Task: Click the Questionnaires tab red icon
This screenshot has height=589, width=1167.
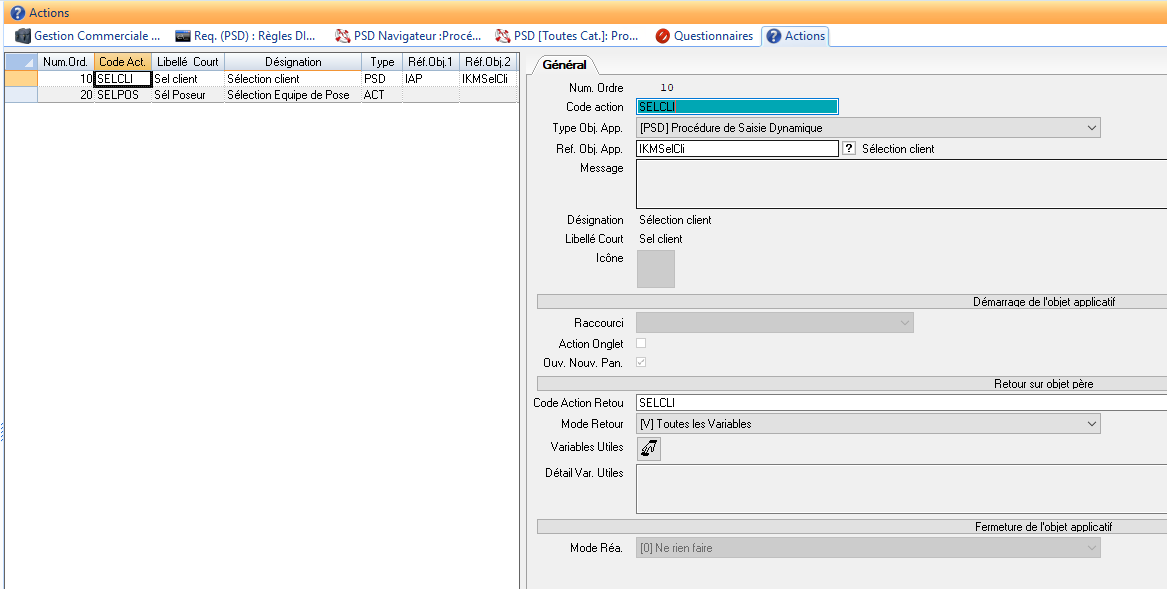Action: click(662, 36)
